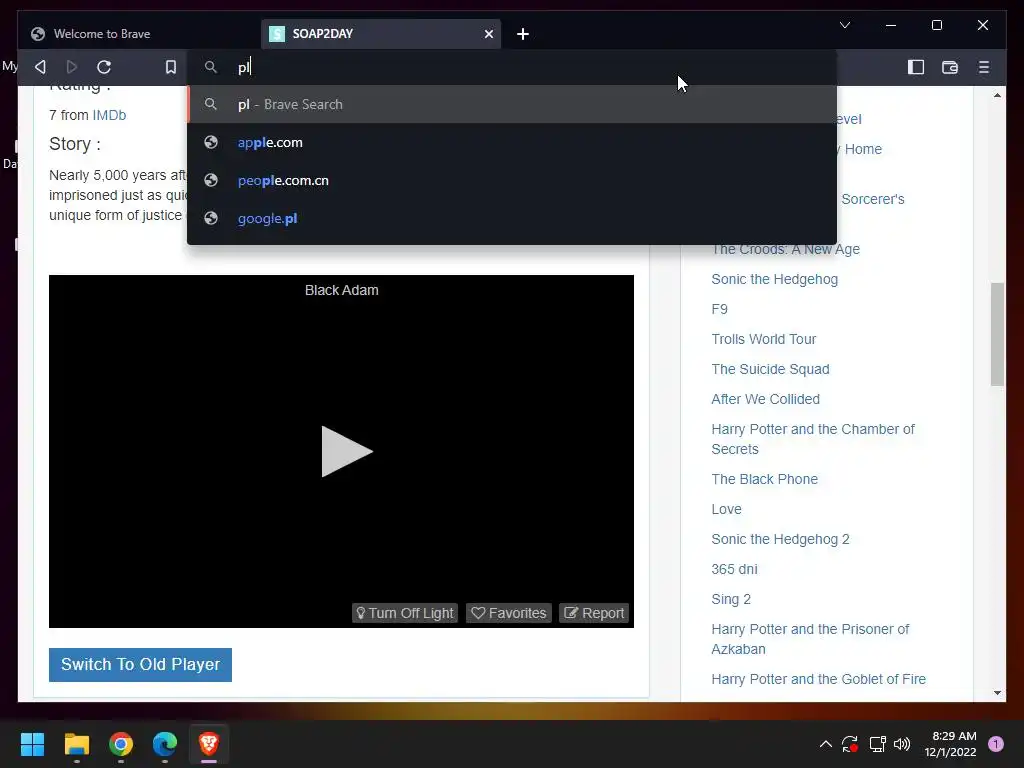Click the page scrollbar thumb
Screen dimensions: 1024x768
tap(997, 334)
